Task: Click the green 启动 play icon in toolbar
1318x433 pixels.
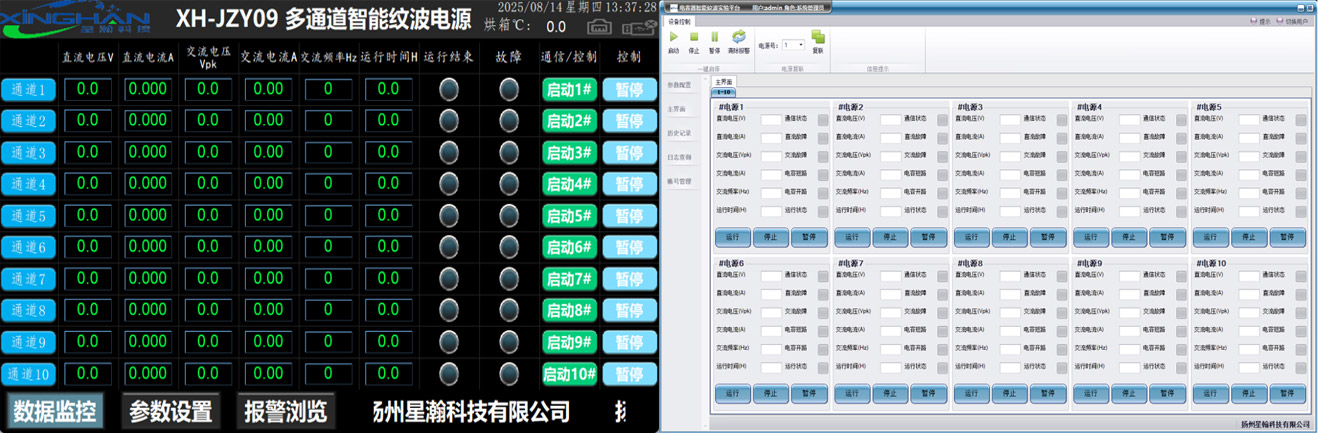Action: [673, 37]
